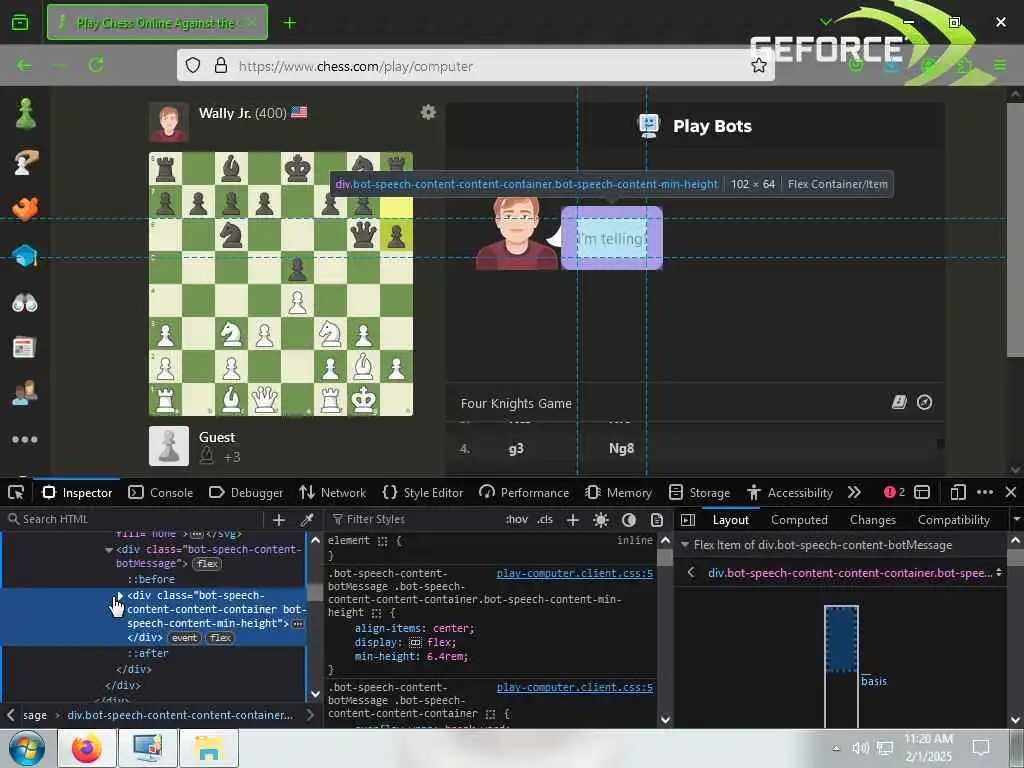Select breadcrumb div.bot-speech-content-content-container
This screenshot has width=1024, height=768.
(180, 715)
